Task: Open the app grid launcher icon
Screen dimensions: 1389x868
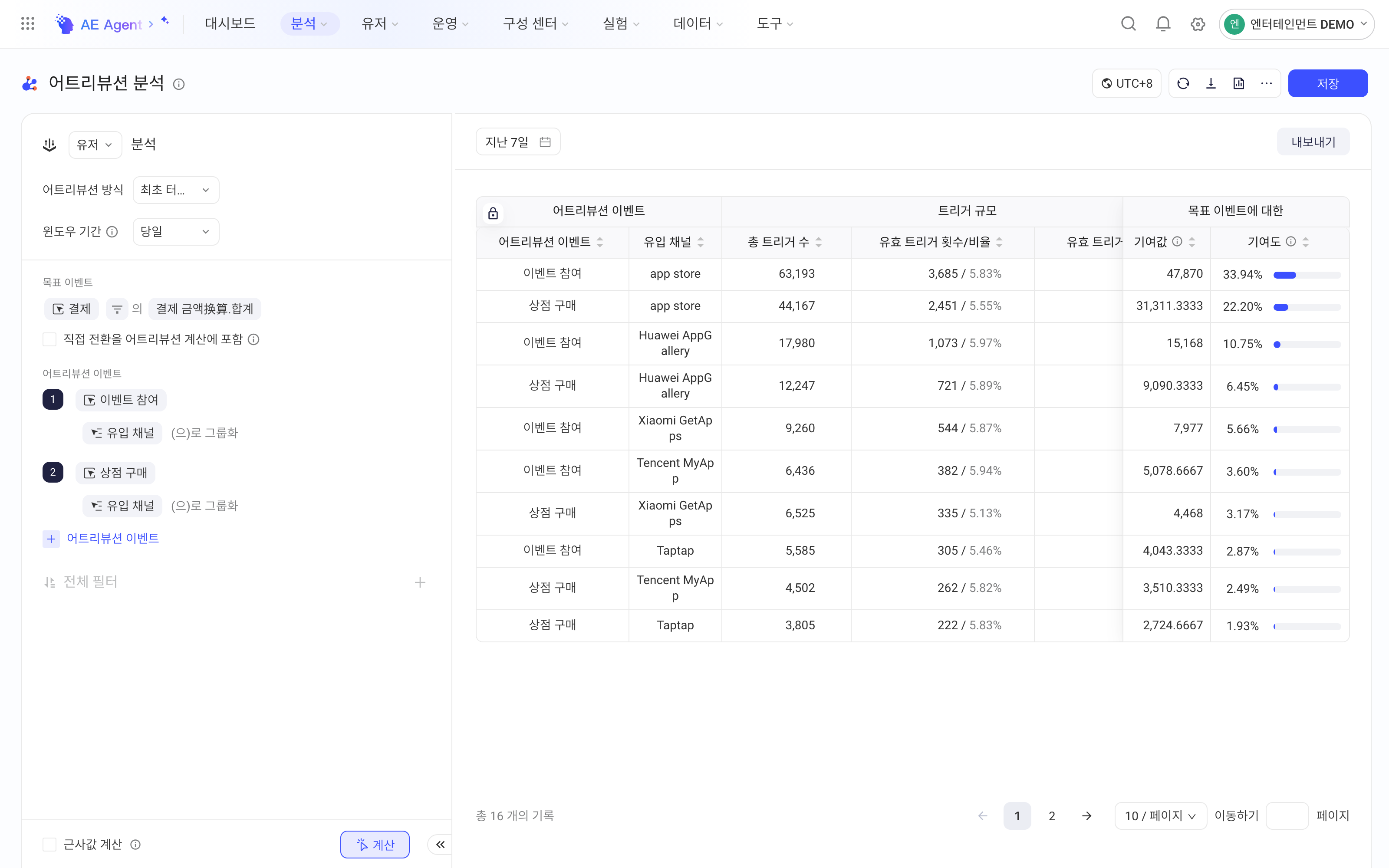Action: 27,23
